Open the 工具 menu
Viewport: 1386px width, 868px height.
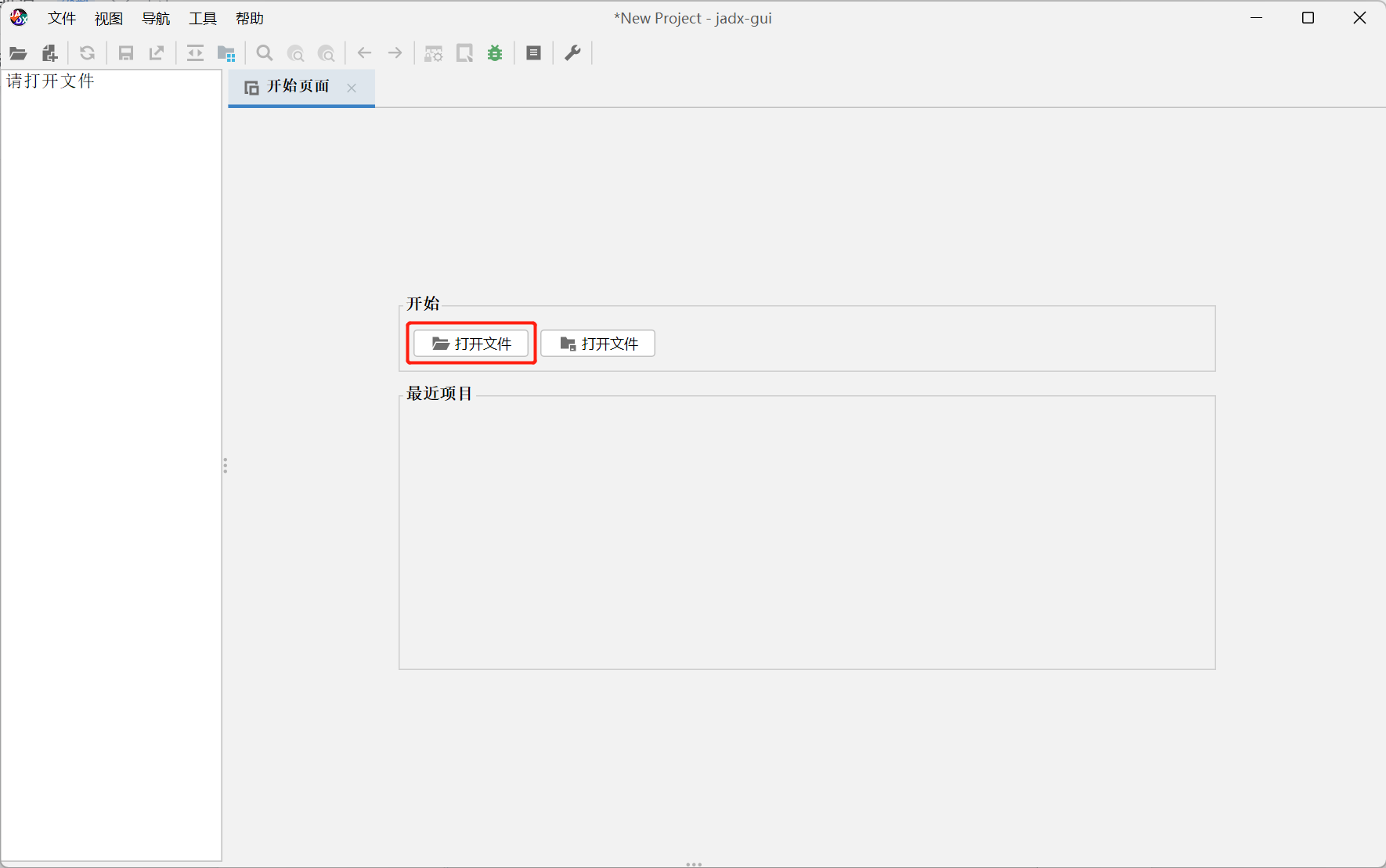point(202,18)
